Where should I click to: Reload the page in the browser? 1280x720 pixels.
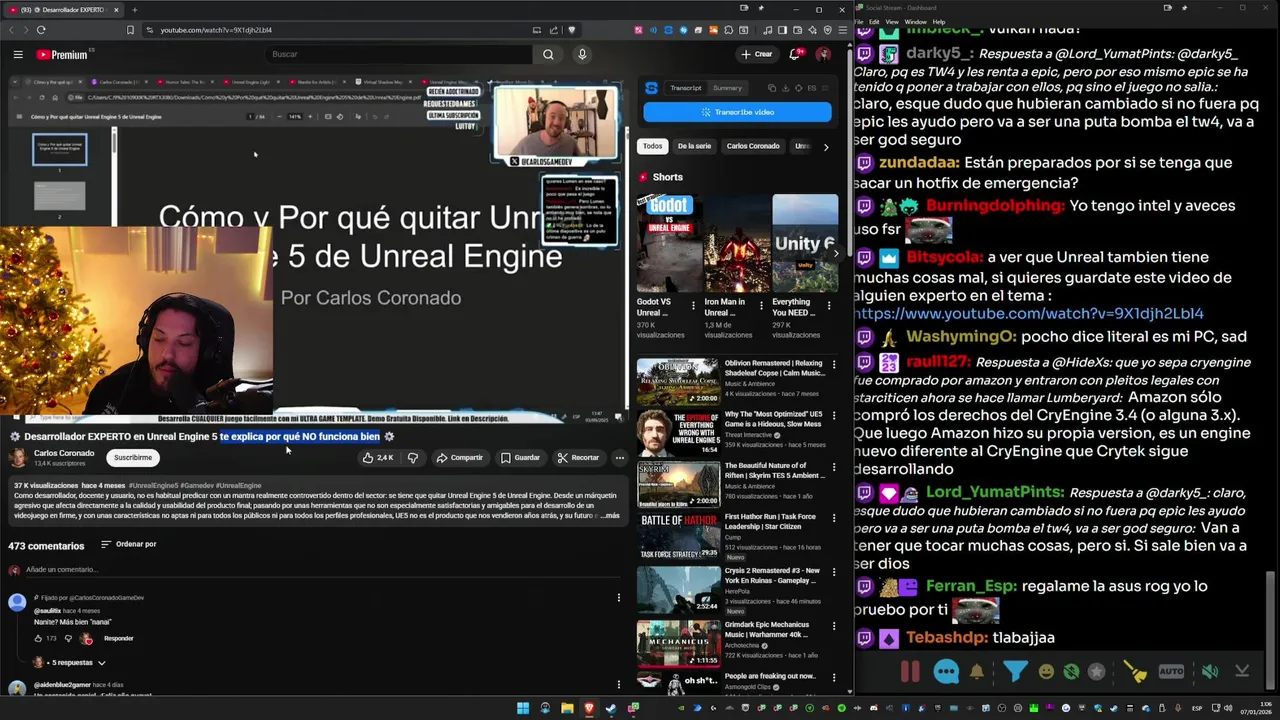click(41, 30)
